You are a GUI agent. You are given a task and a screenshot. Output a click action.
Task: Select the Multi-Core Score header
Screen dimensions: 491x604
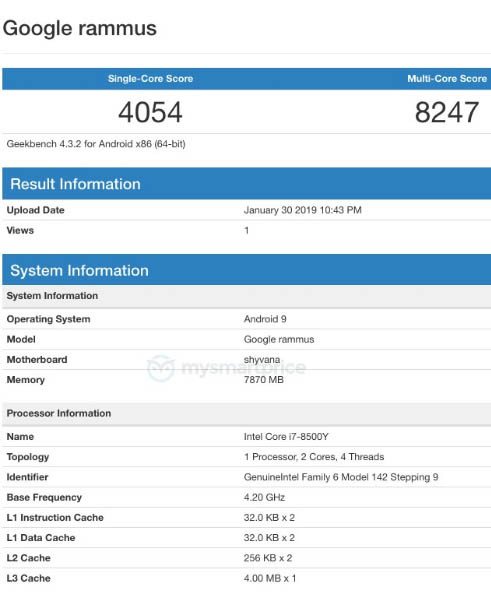pyautogui.click(x=447, y=79)
